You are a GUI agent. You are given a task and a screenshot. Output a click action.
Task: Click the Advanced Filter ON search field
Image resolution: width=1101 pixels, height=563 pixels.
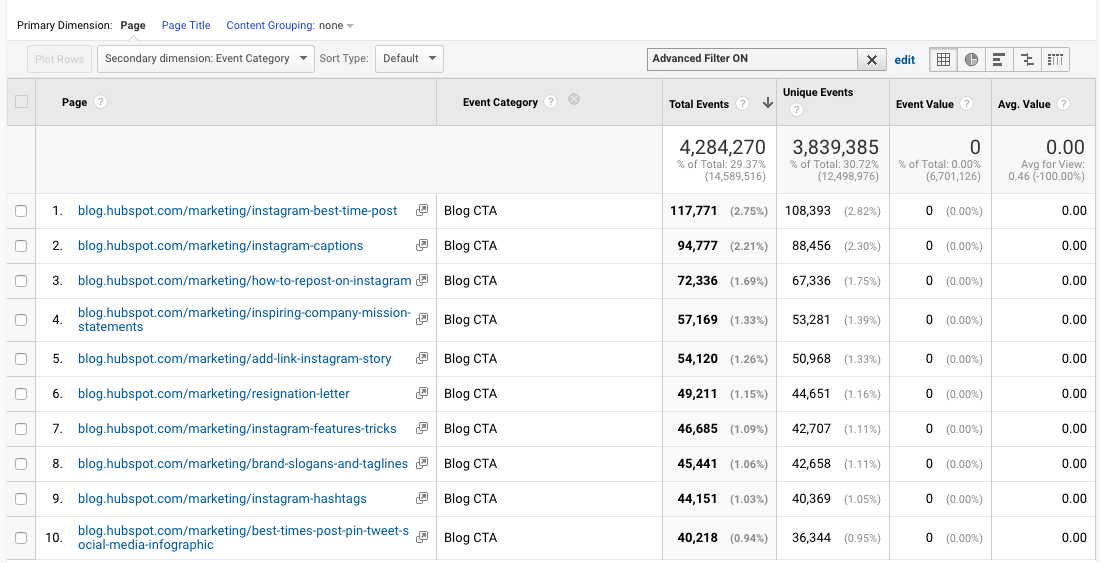(x=751, y=59)
